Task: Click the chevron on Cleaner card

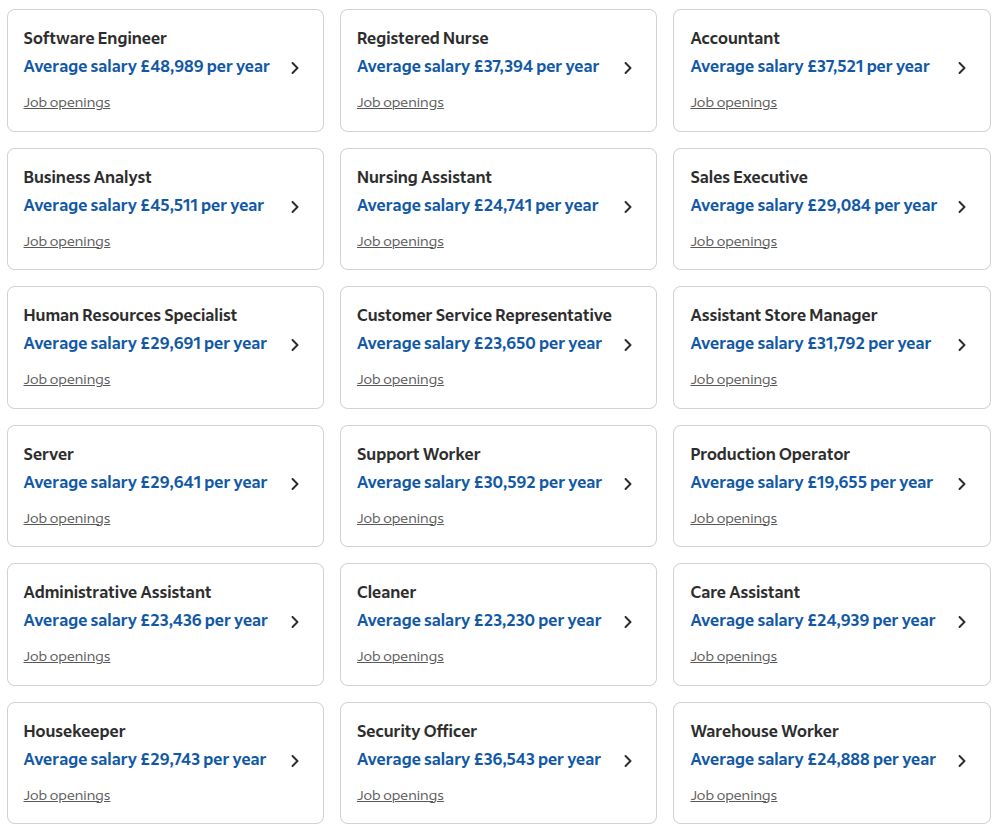Action: [628, 622]
